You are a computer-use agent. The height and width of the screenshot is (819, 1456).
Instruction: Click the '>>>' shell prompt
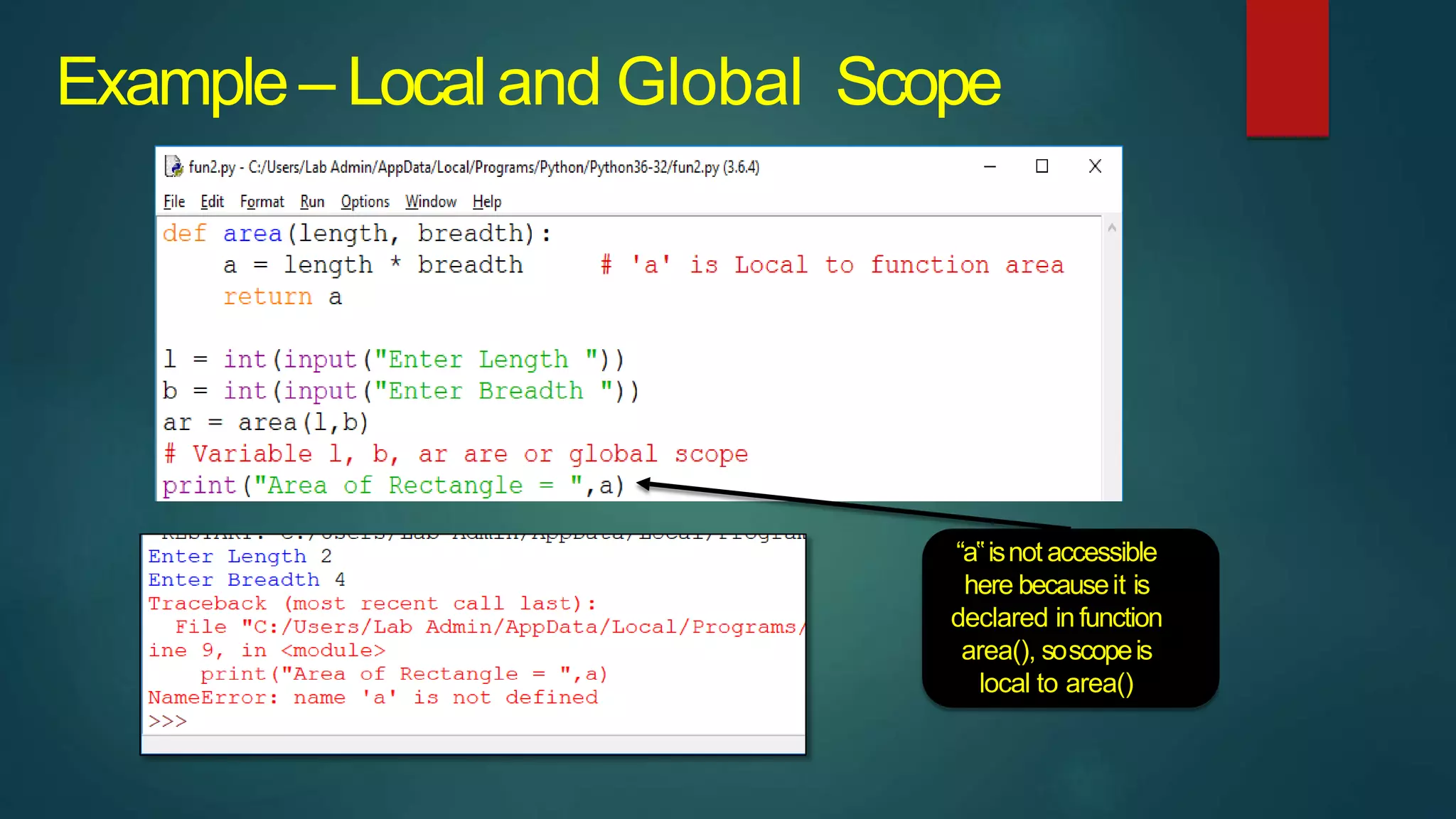click(x=168, y=721)
